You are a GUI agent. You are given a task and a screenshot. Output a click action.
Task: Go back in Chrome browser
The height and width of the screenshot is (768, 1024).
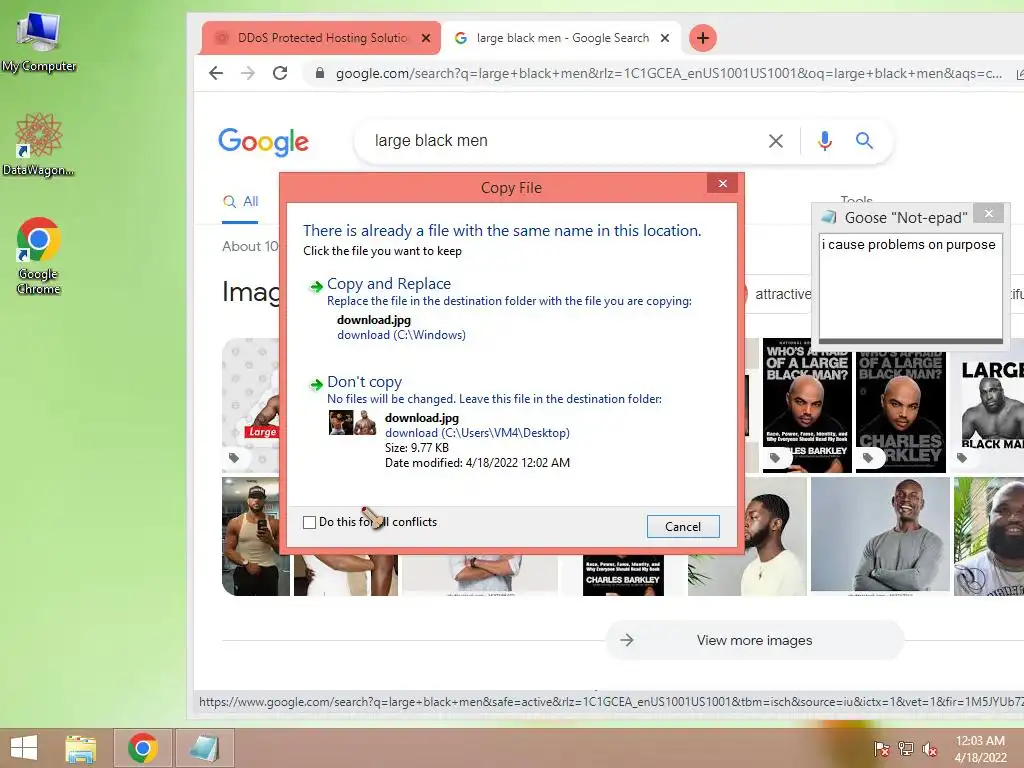pyautogui.click(x=216, y=73)
